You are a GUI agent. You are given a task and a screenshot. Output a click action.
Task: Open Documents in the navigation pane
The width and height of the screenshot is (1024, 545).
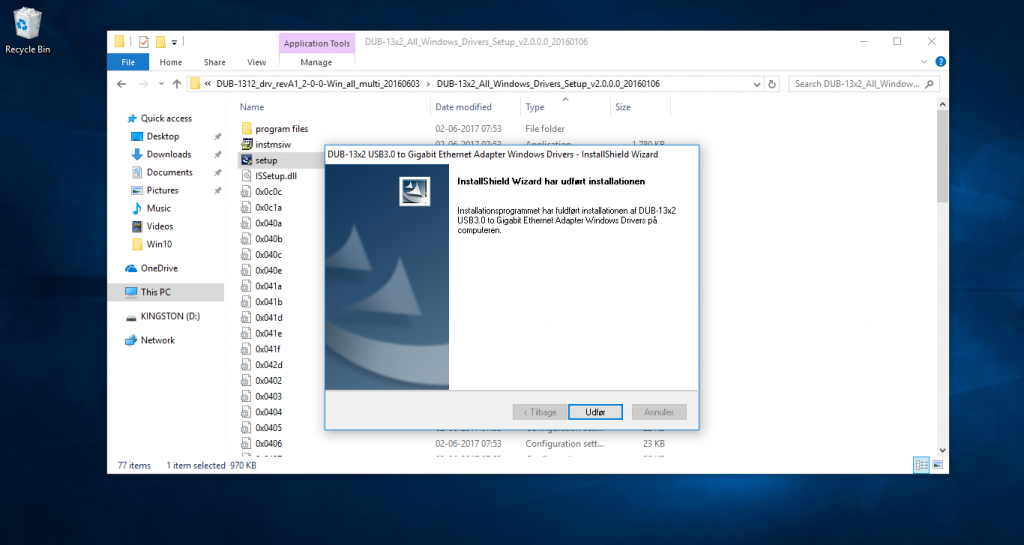pyautogui.click(x=169, y=172)
